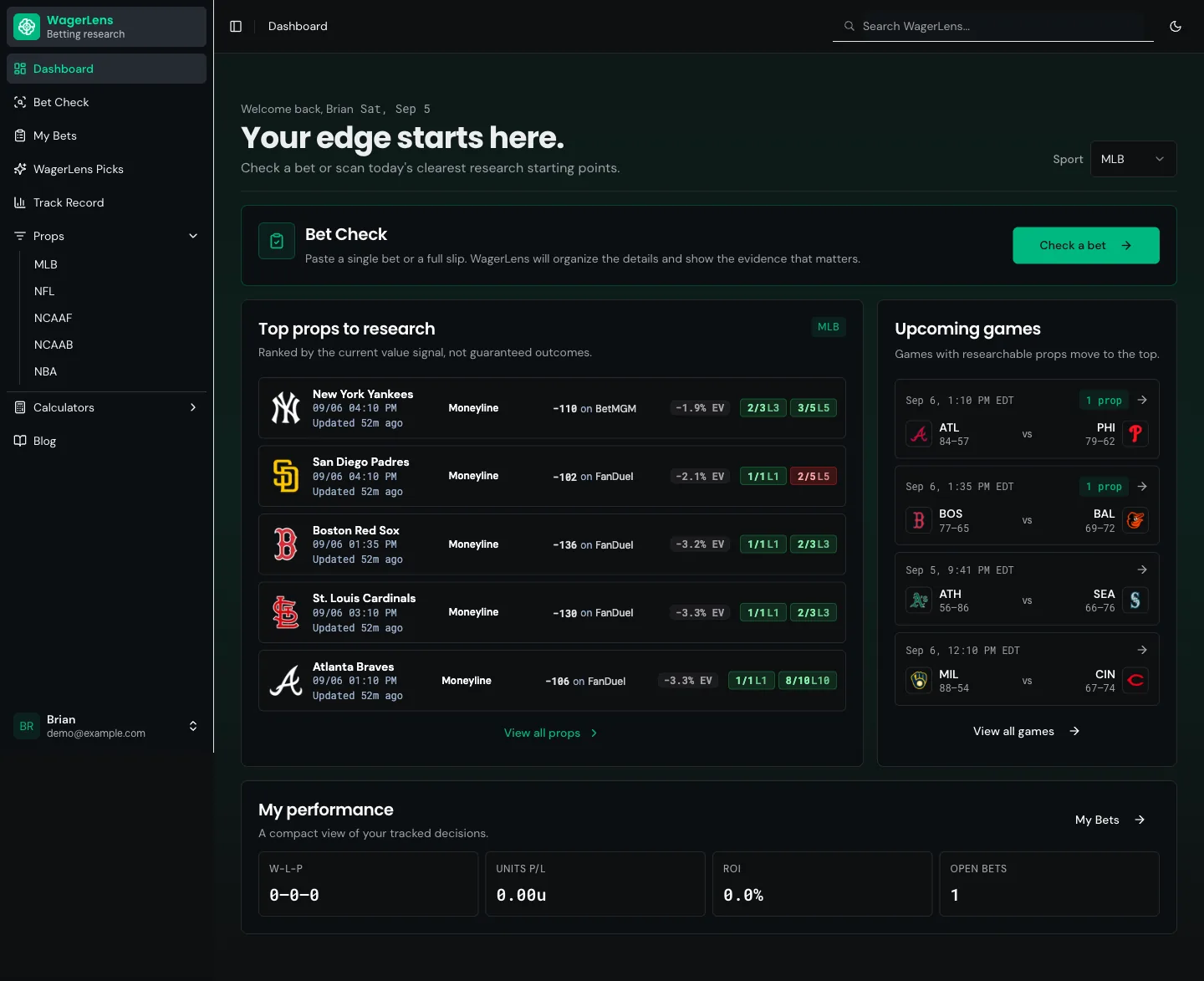1204x981 pixels.
Task: Click the San Diego Padres logo
Action: click(286, 477)
